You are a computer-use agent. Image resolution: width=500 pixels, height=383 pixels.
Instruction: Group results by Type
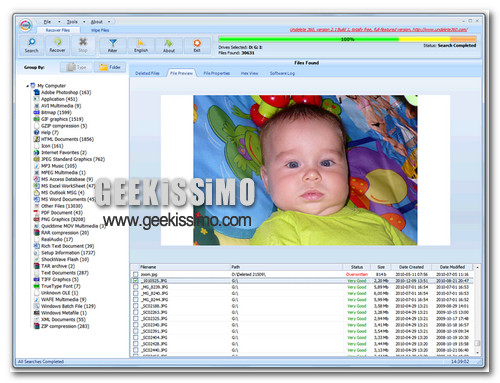tap(76, 67)
